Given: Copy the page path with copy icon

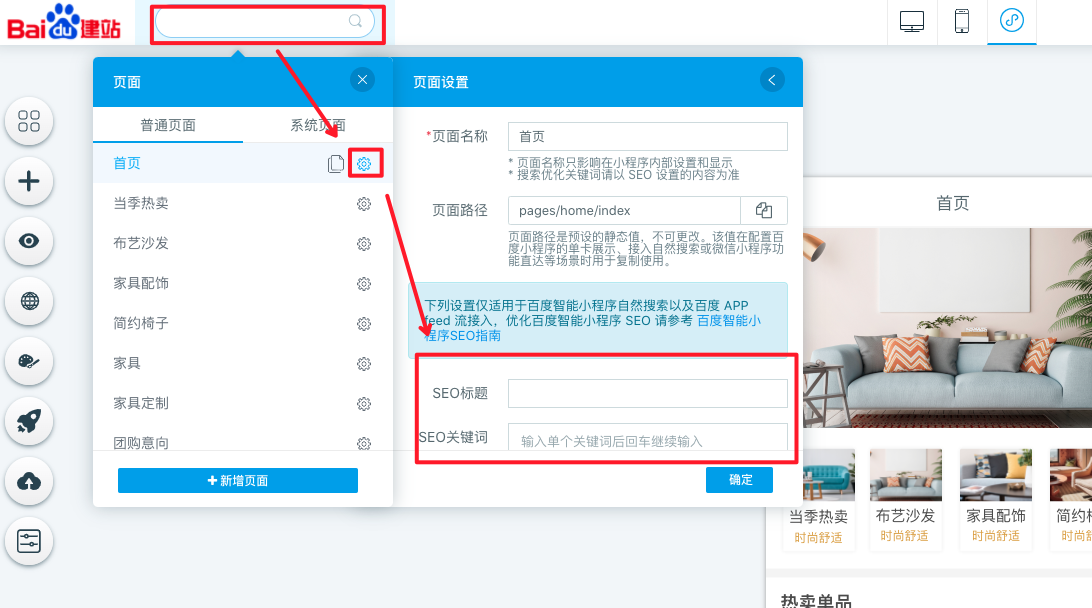Looking at the screenshot, I should click(764, 210).
